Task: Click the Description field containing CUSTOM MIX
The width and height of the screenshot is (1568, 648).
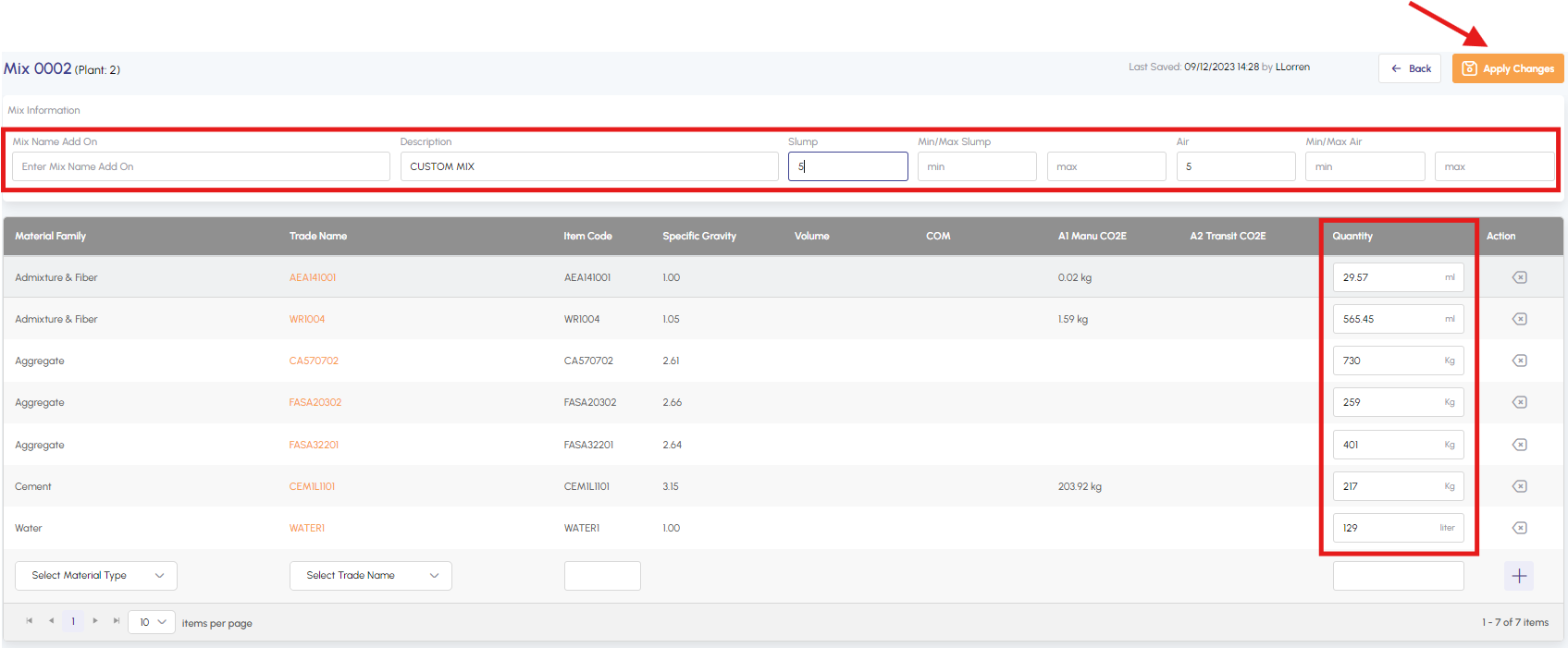Action: 588,166
